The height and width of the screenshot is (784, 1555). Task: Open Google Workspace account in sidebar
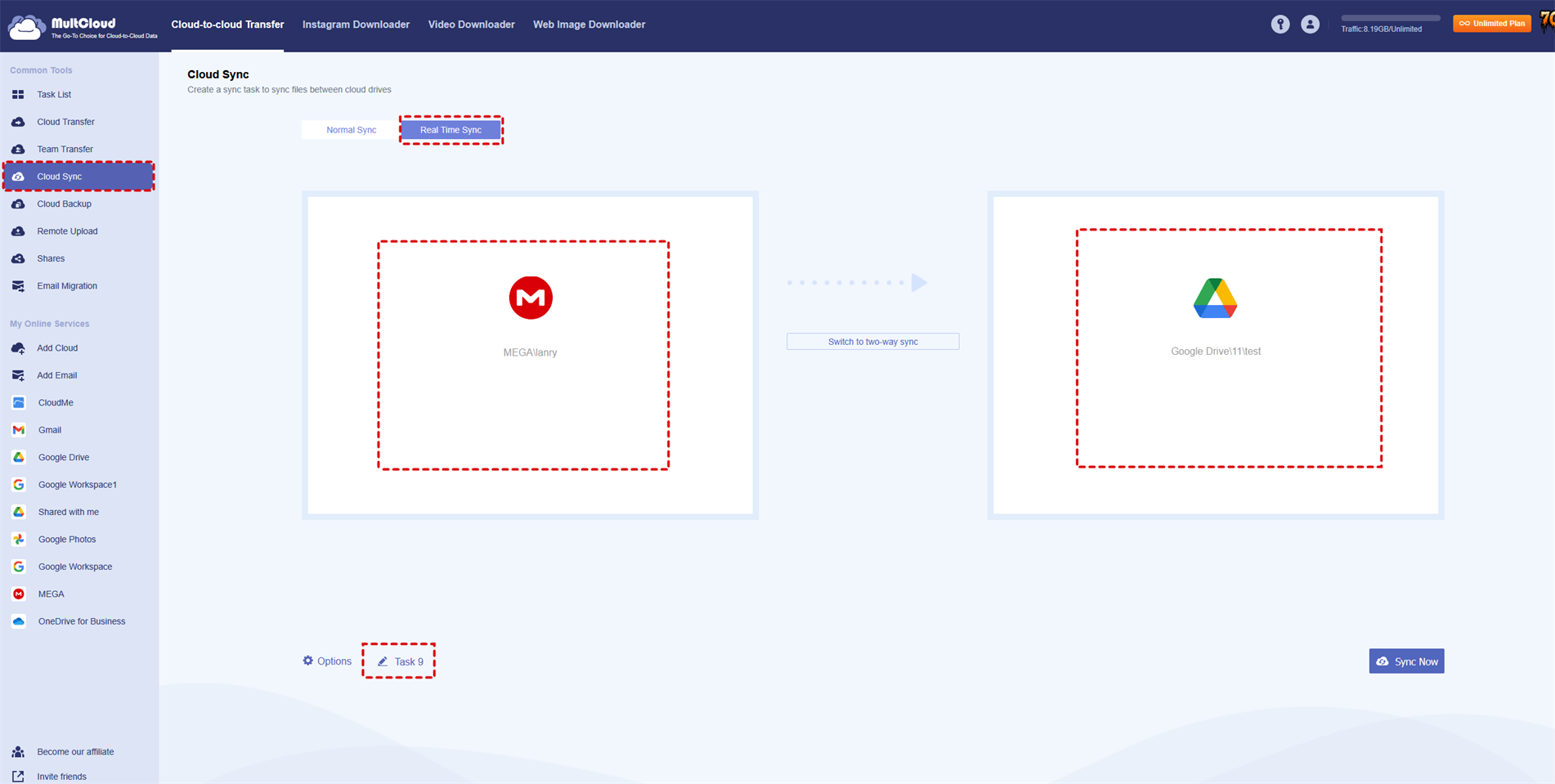[75, 567]
